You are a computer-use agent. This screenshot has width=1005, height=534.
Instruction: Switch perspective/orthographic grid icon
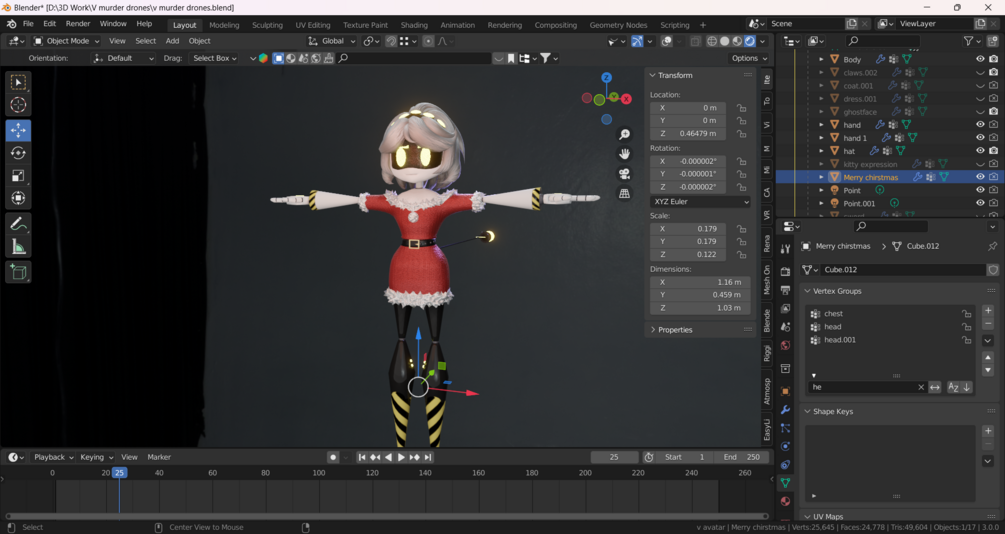coord(624,194)
